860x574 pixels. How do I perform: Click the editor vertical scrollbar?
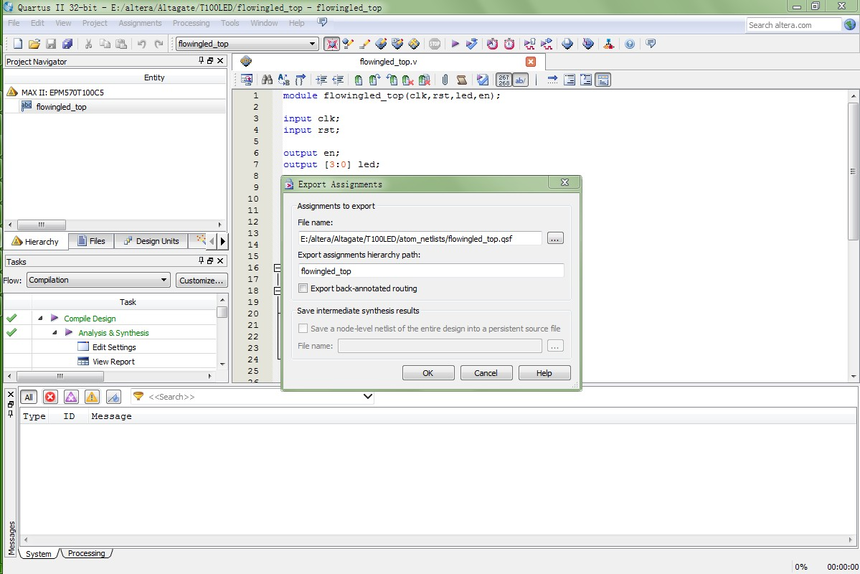click(x=853, y=170)
